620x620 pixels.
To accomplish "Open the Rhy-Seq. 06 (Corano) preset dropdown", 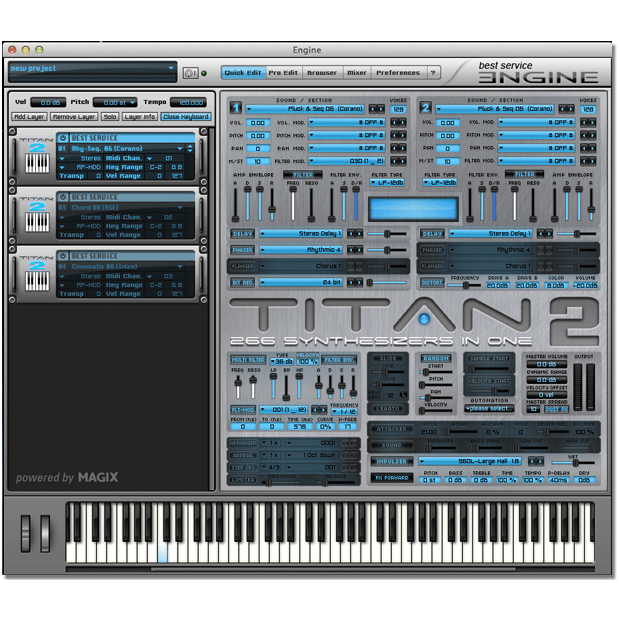I will pyautogui.click(x=127, y=149).
